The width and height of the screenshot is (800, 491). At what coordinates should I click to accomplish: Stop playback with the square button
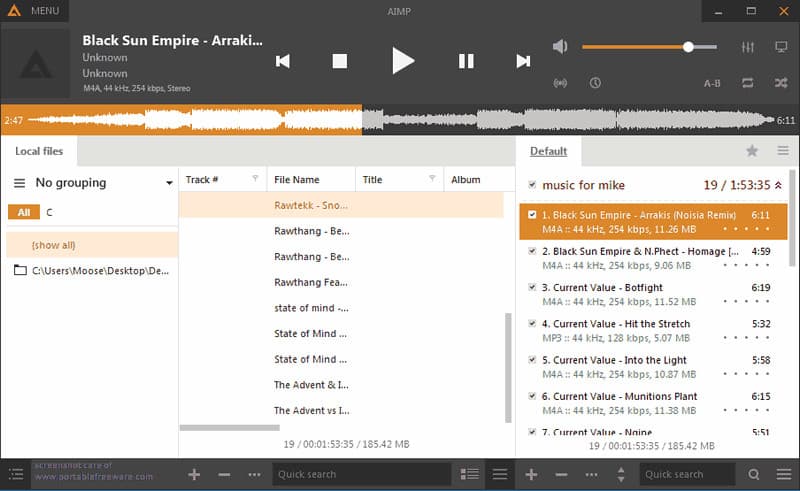(339, 61)
